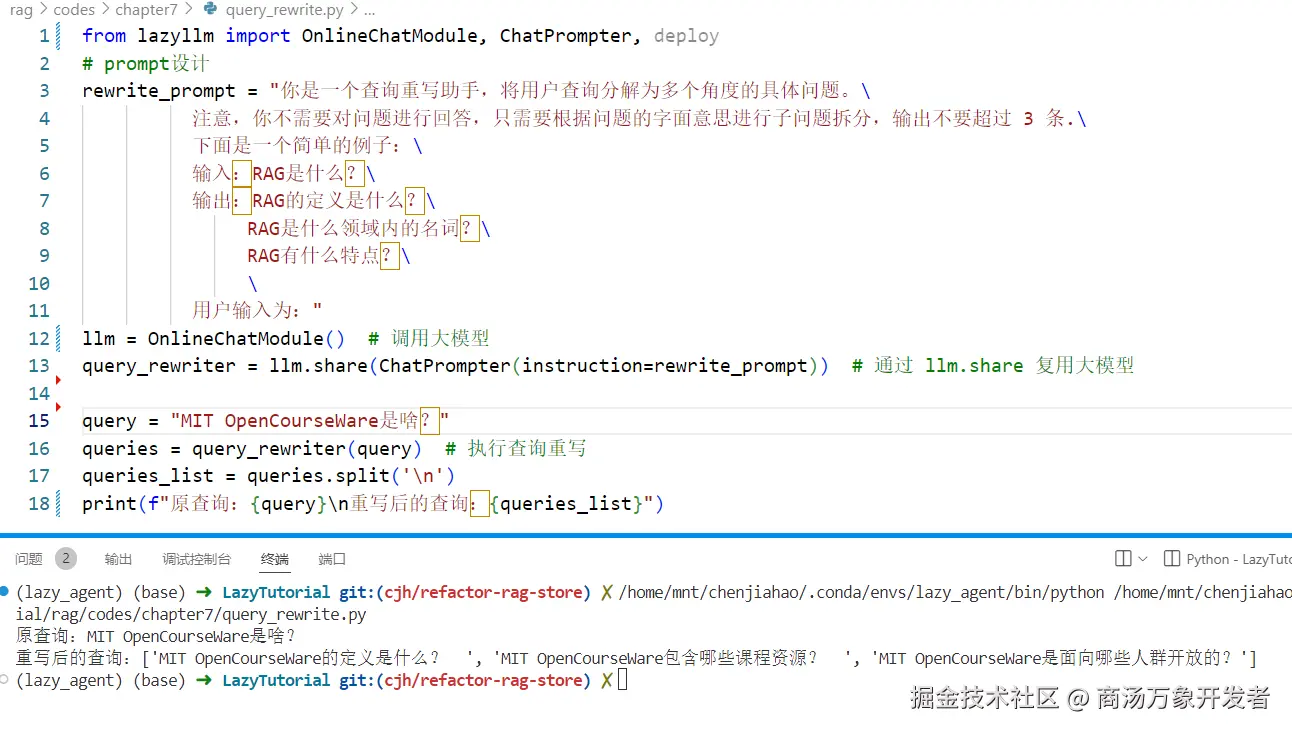Switch to the 调试控制台 tab
The height and width of the screenshot is (733, 1292).
click(x=197, y=559)
